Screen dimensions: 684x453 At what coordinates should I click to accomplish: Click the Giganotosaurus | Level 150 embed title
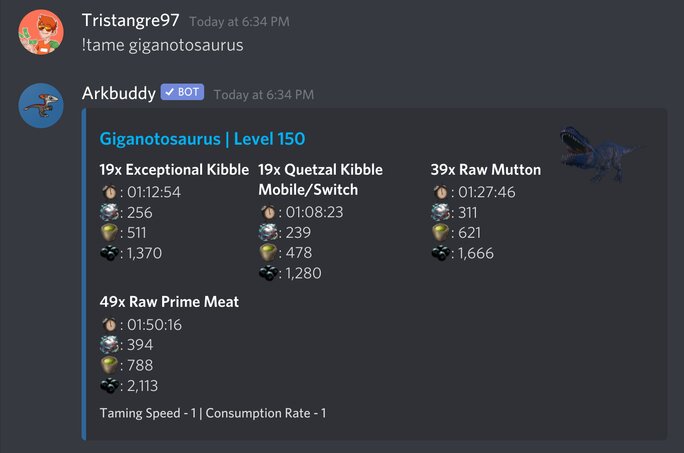[202, 139]
